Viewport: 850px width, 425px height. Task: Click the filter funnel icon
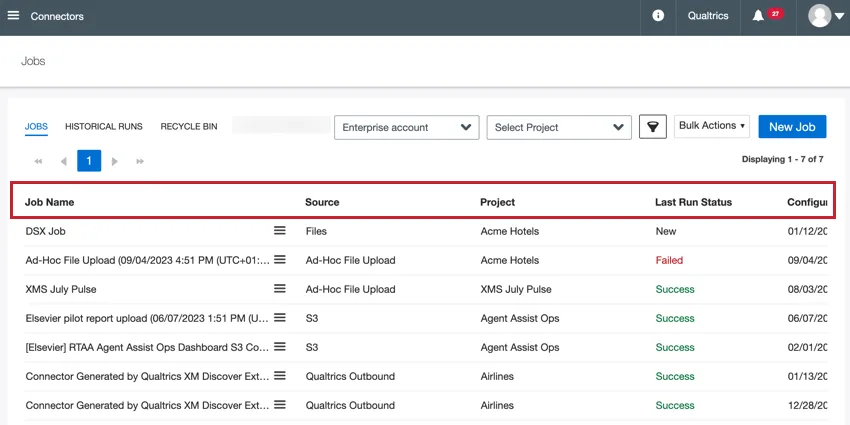[x=653, y=127]
